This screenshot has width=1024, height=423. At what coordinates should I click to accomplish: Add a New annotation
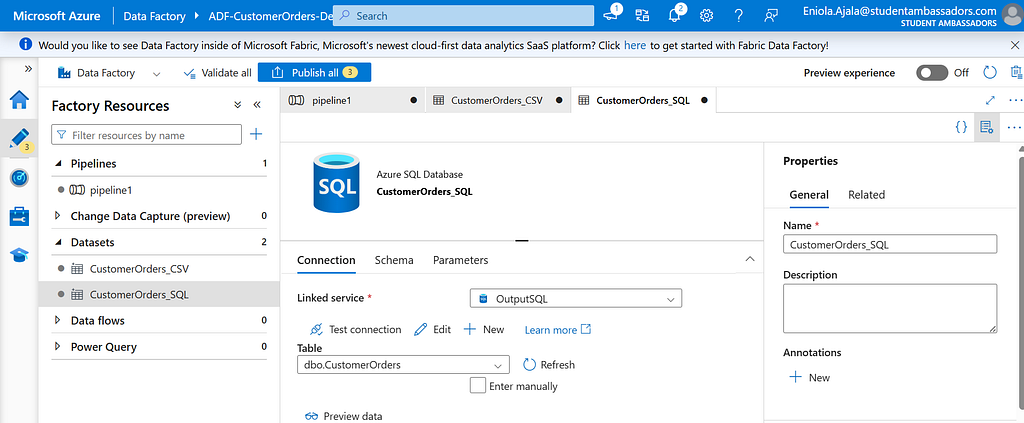click(809, 377)
